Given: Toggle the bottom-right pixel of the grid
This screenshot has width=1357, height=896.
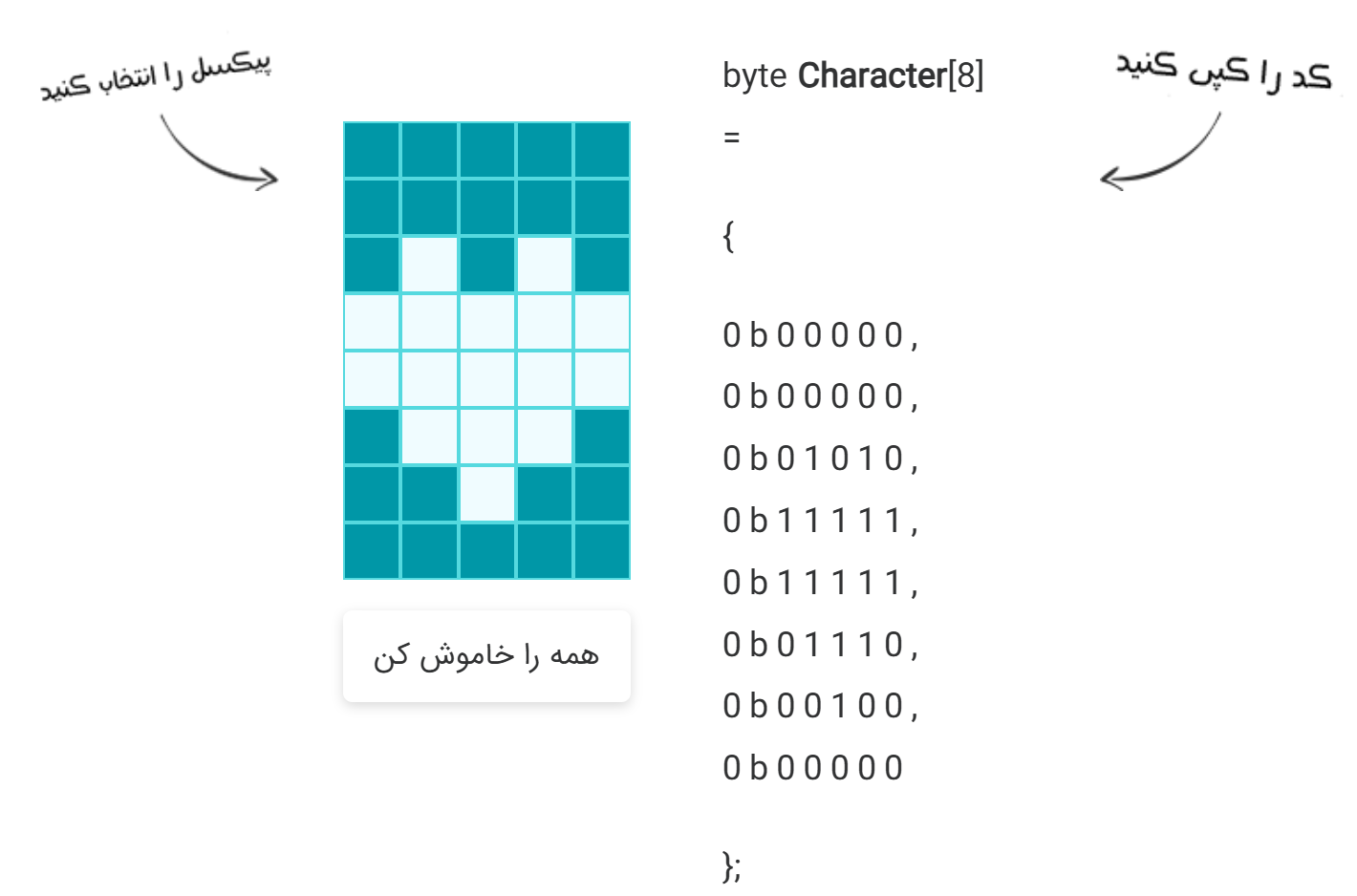Looking at the screenshot, I should pos(601,551).
